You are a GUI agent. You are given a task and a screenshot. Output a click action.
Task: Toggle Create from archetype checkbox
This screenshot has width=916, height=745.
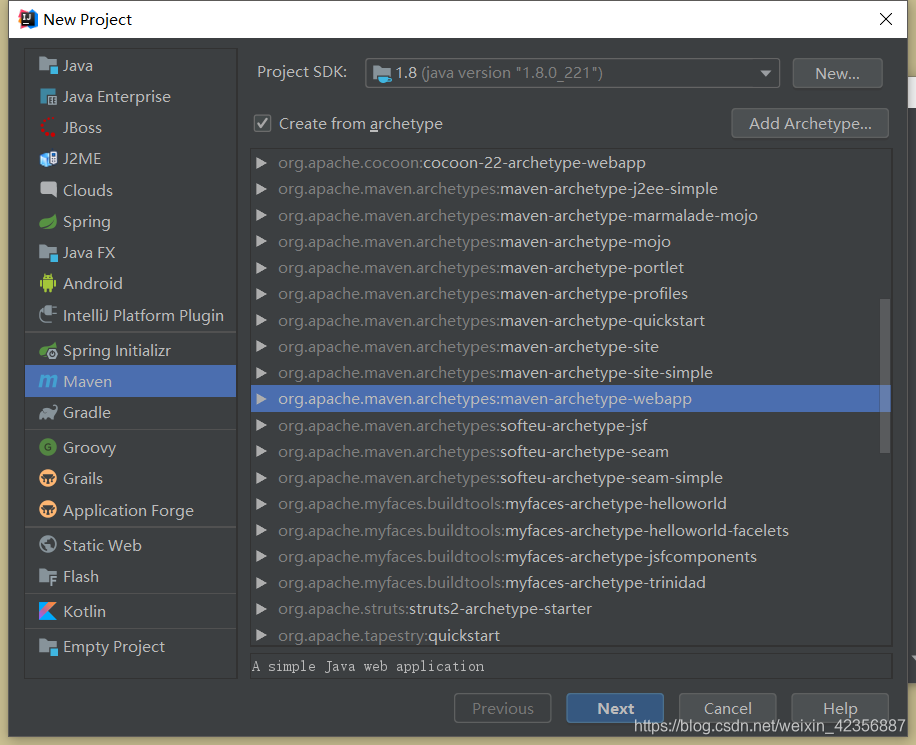(262, 123)
